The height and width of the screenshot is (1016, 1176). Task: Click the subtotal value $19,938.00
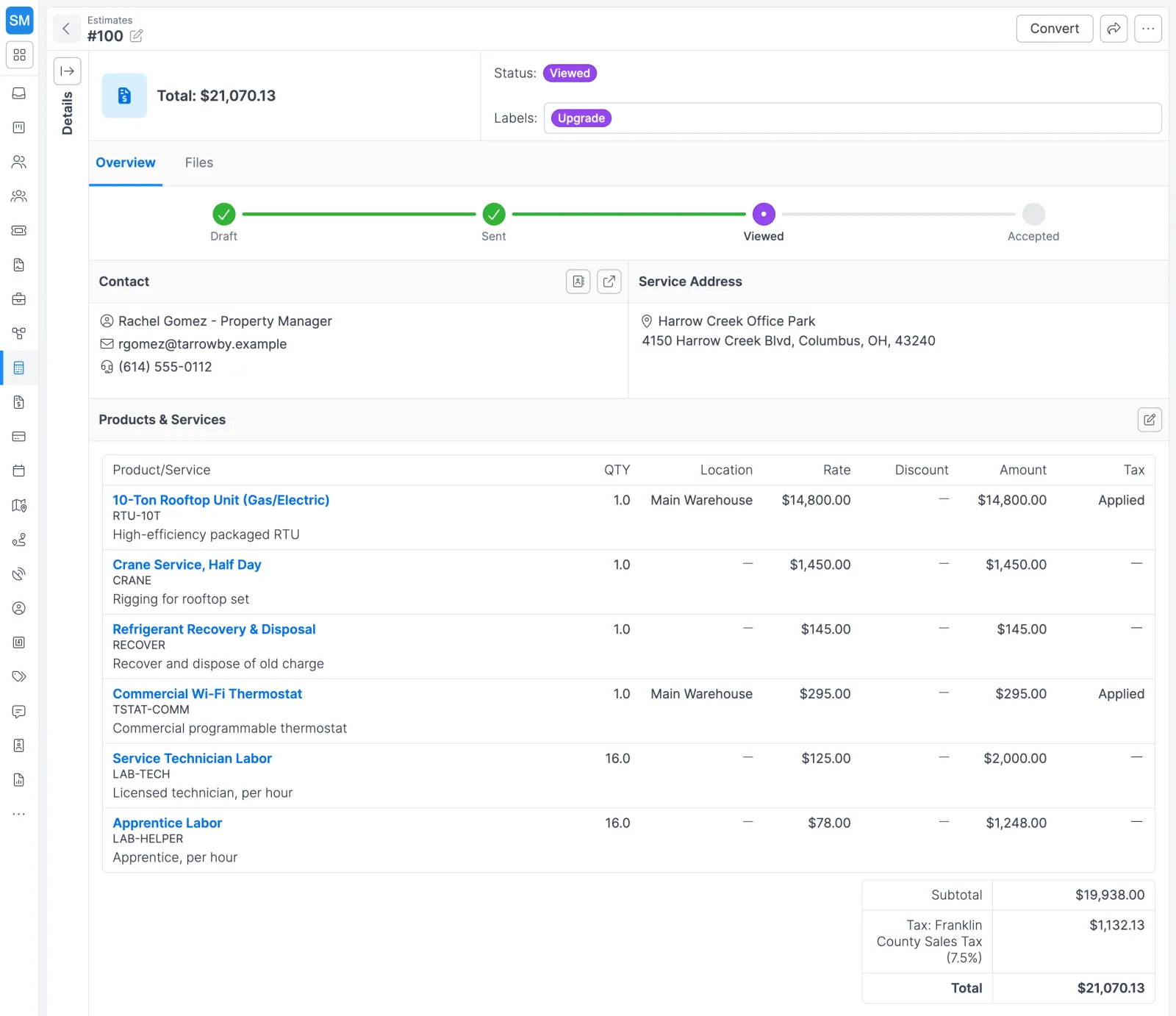pos(1110,895)
